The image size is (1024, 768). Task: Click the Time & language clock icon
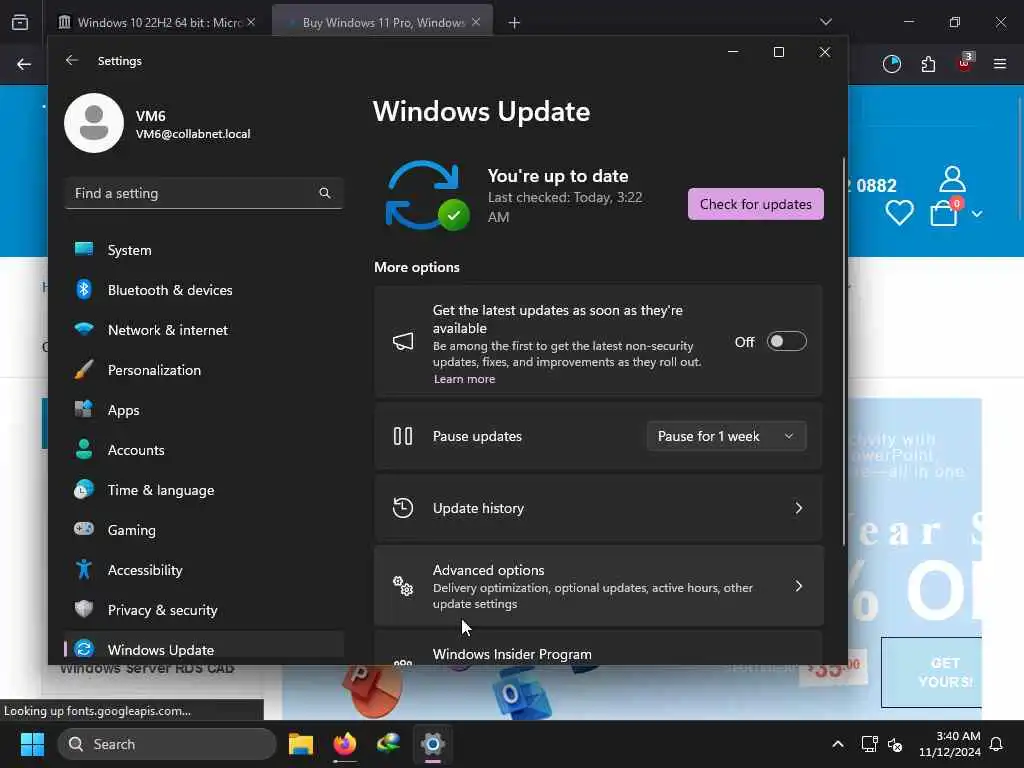click(x=84, y=490)
